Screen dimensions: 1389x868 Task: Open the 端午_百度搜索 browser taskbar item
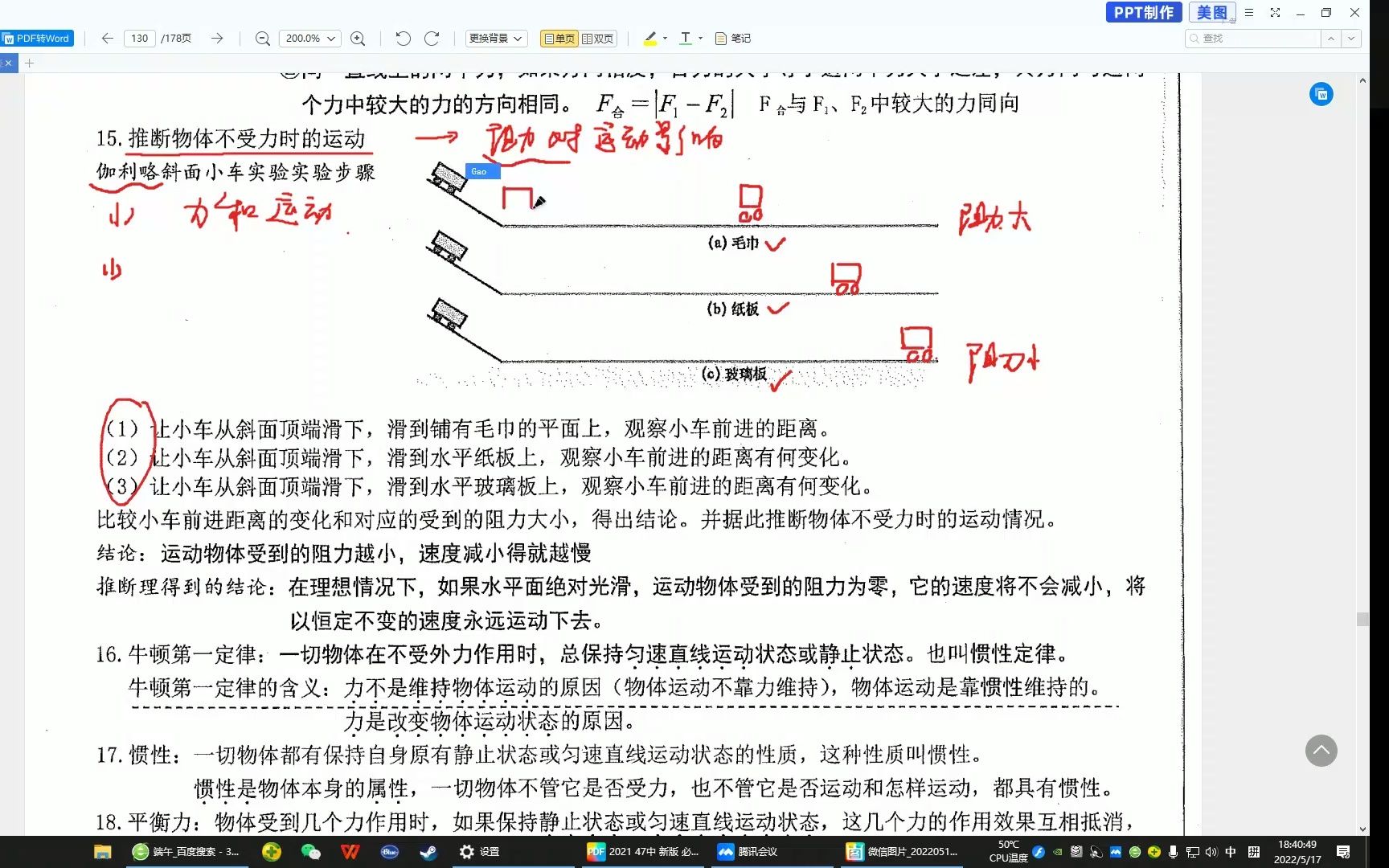[186, 852]
